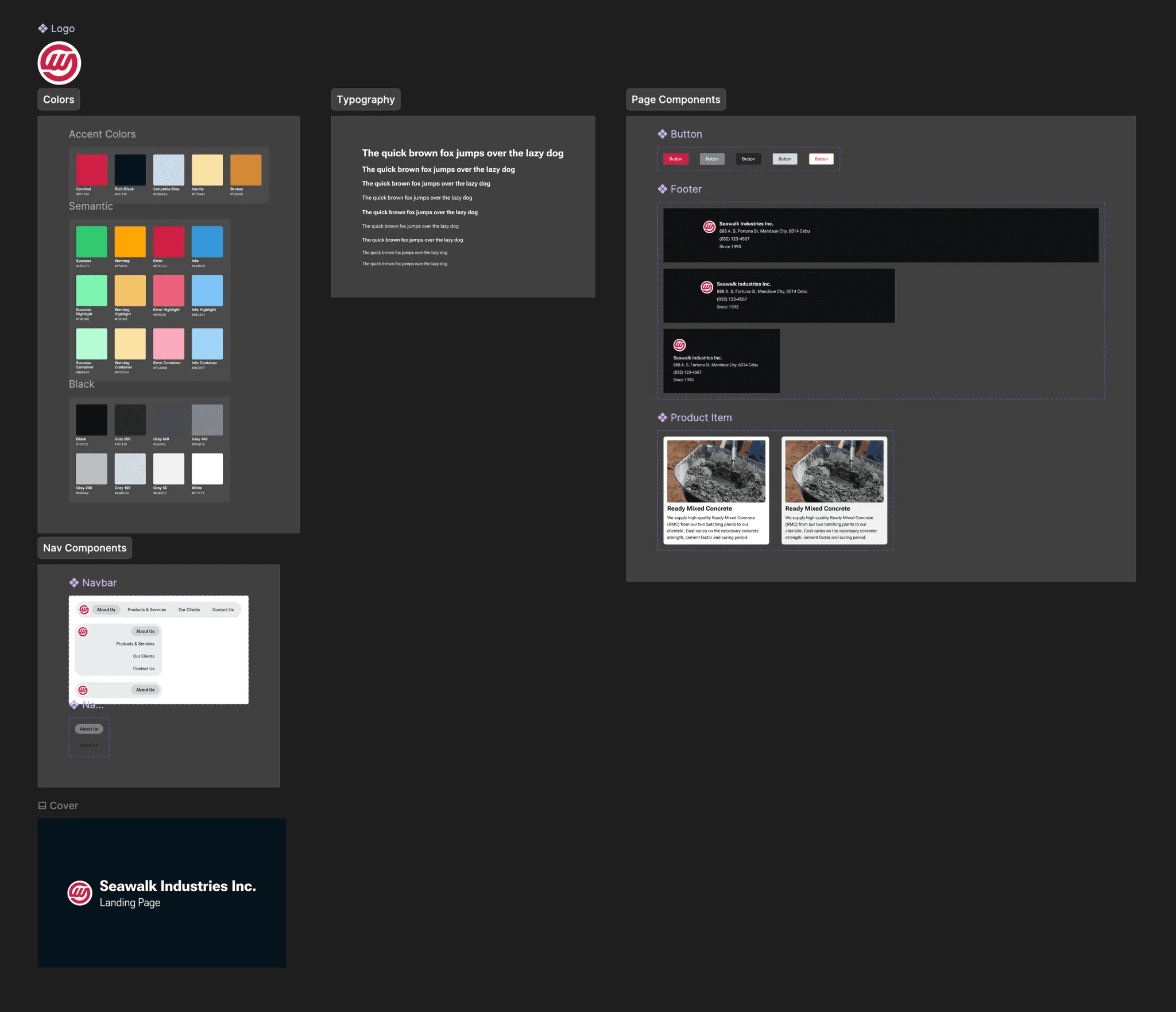Click the red Cardinal button variant

[675, 159]
